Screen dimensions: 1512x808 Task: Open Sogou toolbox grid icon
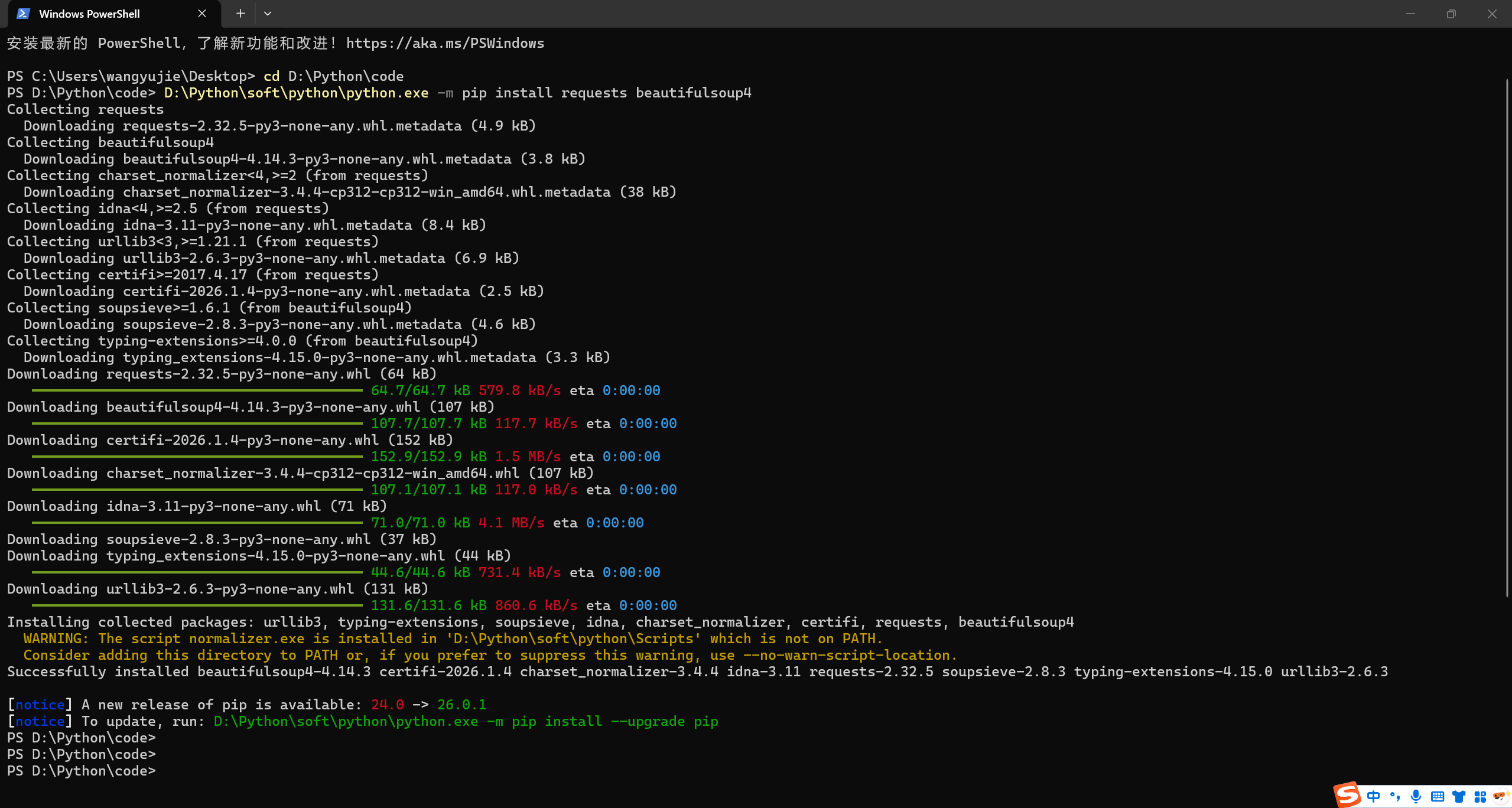[x=1480, y=796]
